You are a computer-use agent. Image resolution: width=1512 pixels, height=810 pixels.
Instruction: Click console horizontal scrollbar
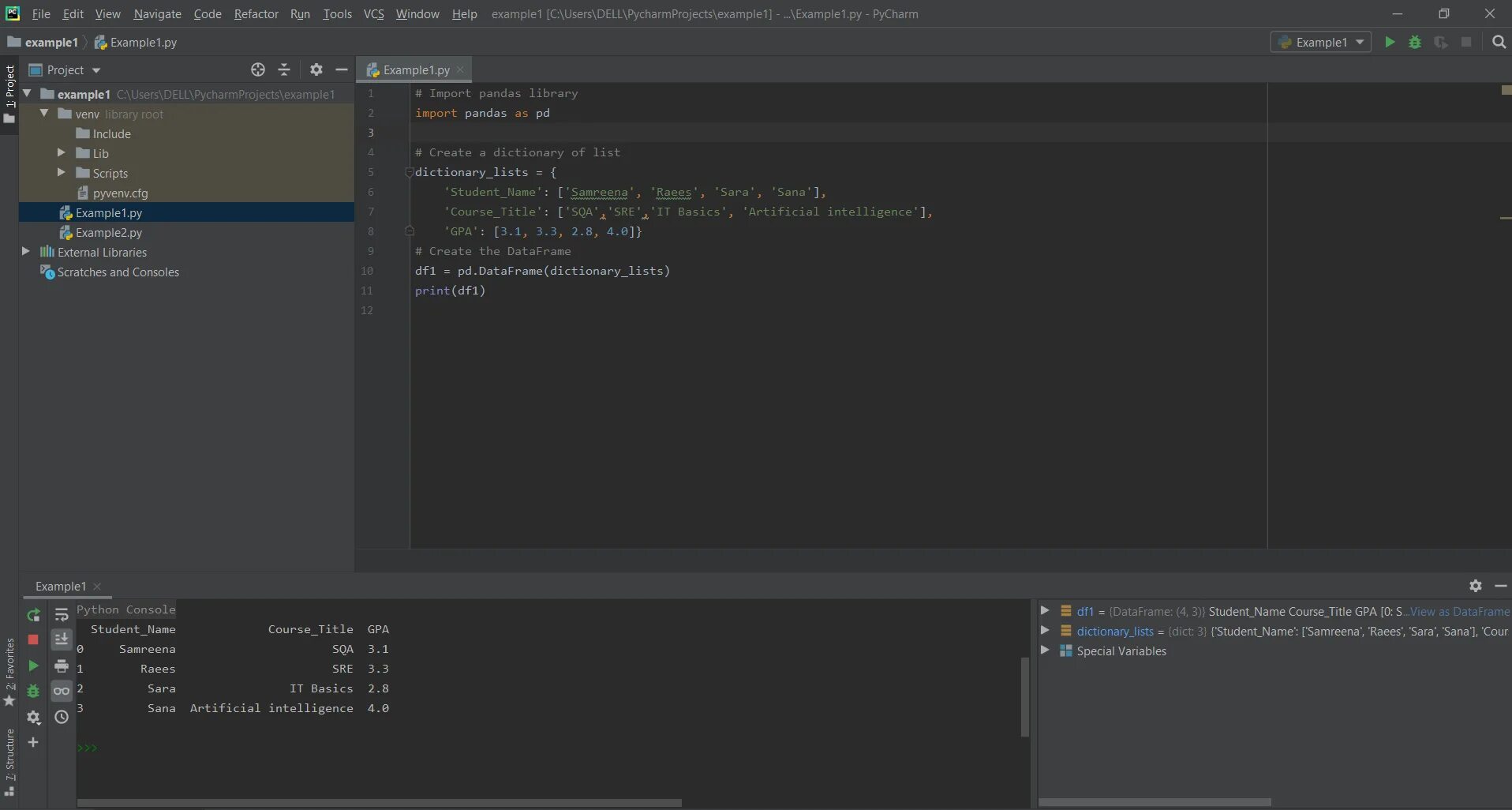[x=379, y=802]
